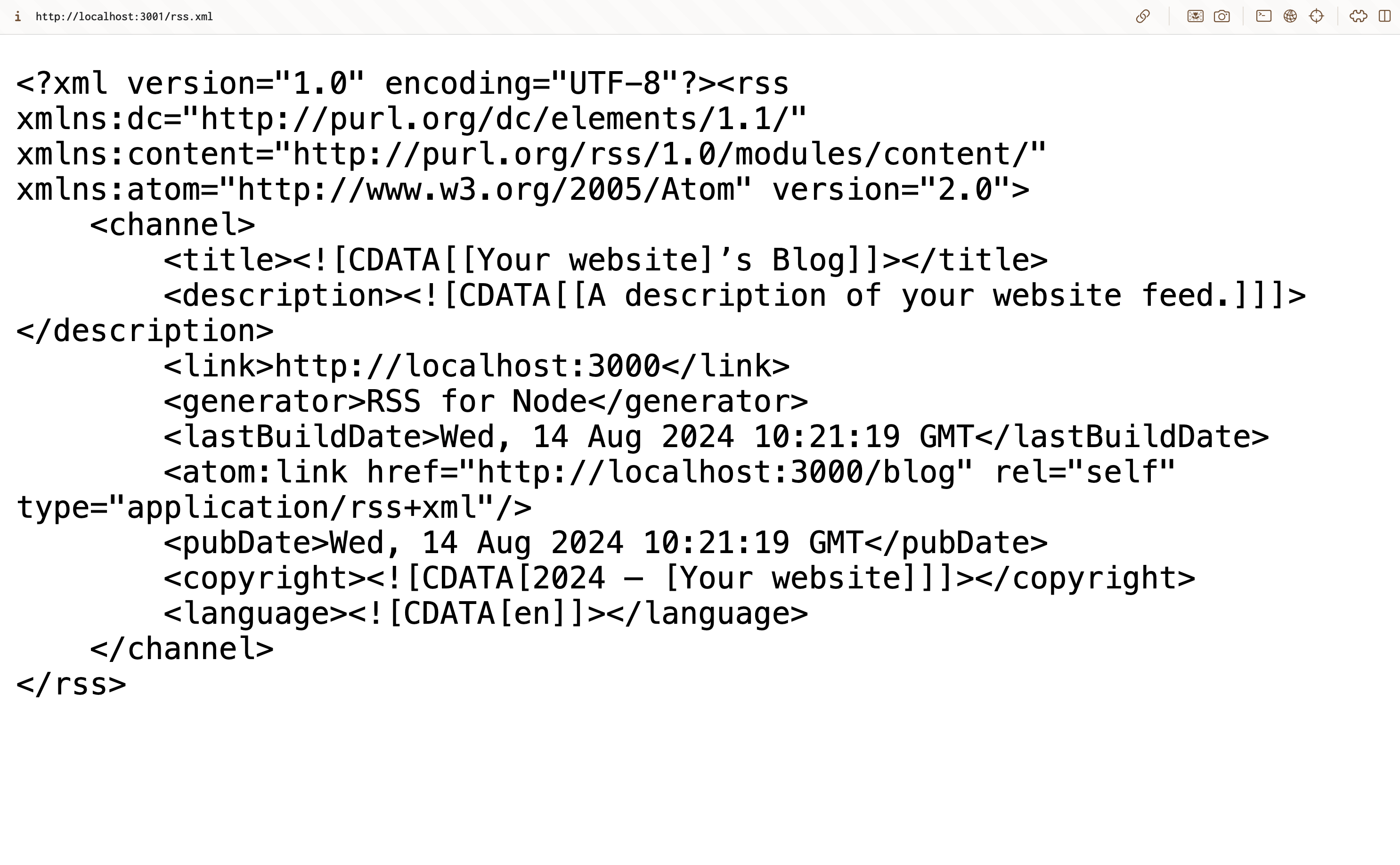
Task: Open the extensions puzzle piece icon
Action: click(1358, 16)
